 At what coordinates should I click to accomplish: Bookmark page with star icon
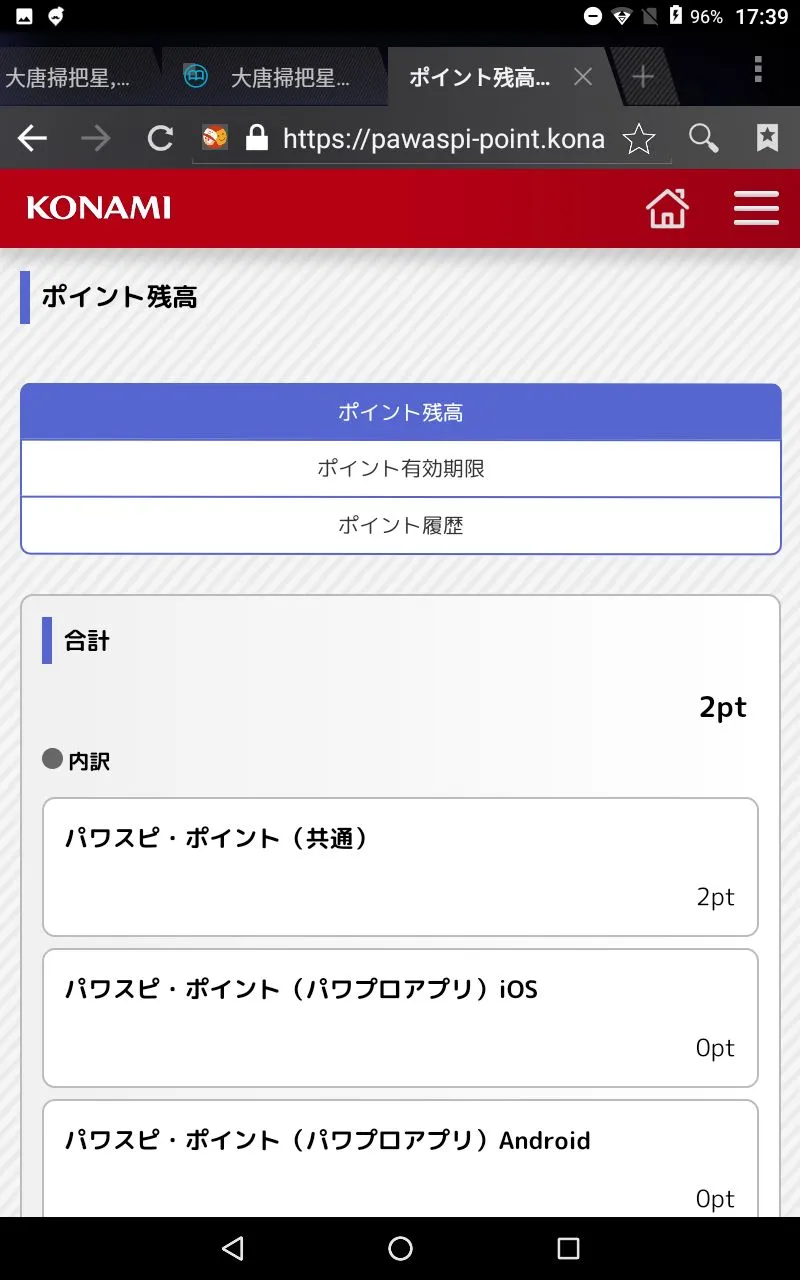[x=639, y=138]
